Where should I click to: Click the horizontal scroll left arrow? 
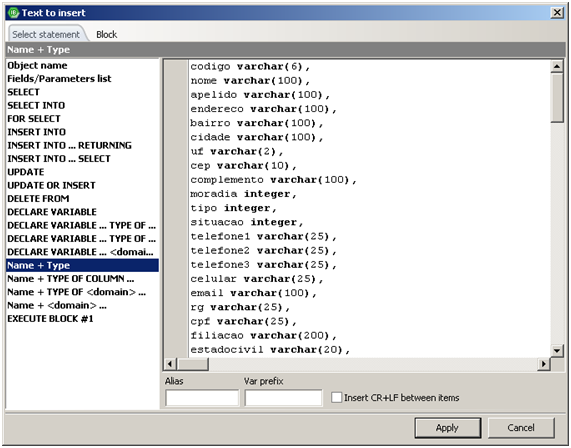click(170, 363)
